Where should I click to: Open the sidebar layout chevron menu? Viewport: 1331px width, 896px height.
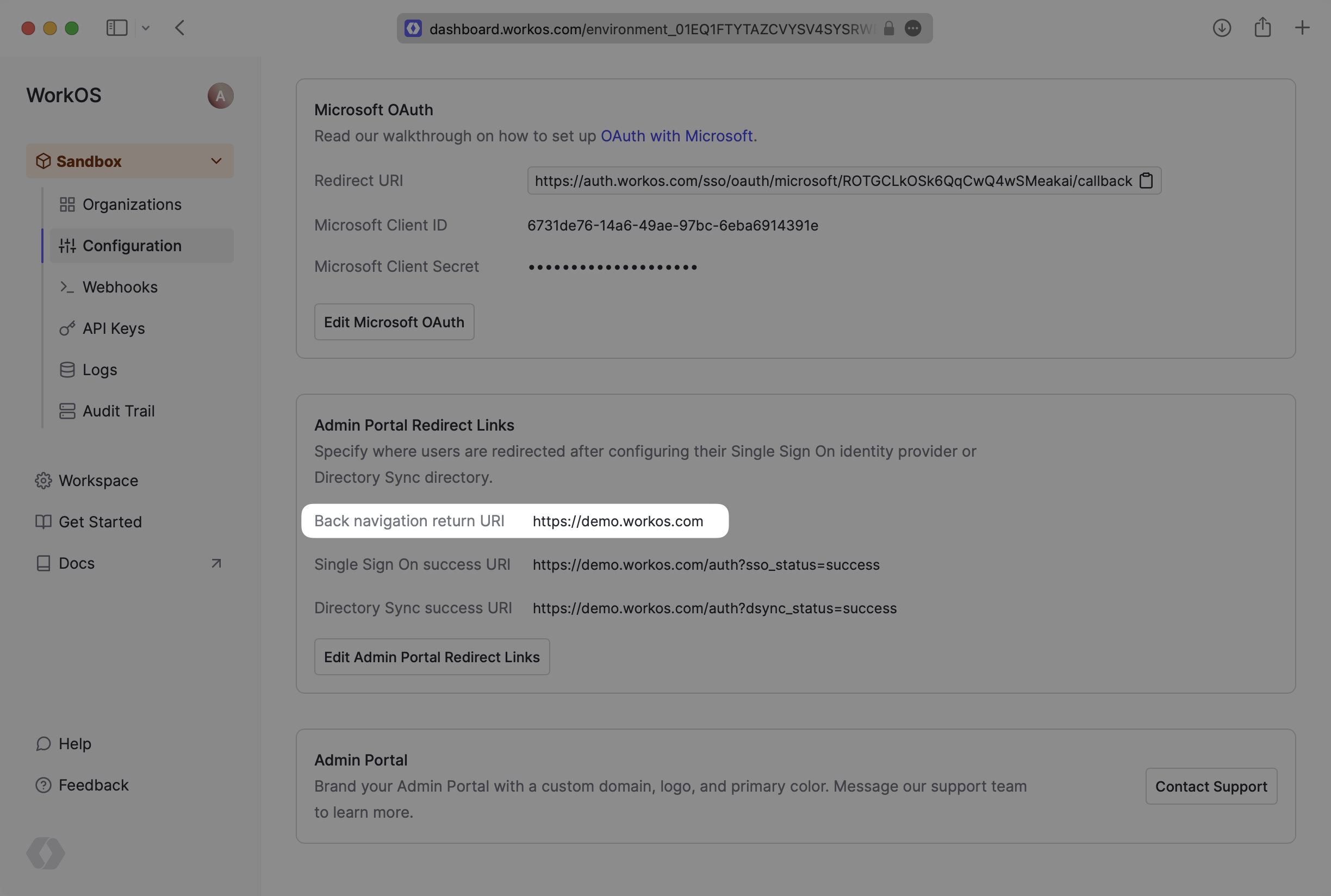[146, 28]
